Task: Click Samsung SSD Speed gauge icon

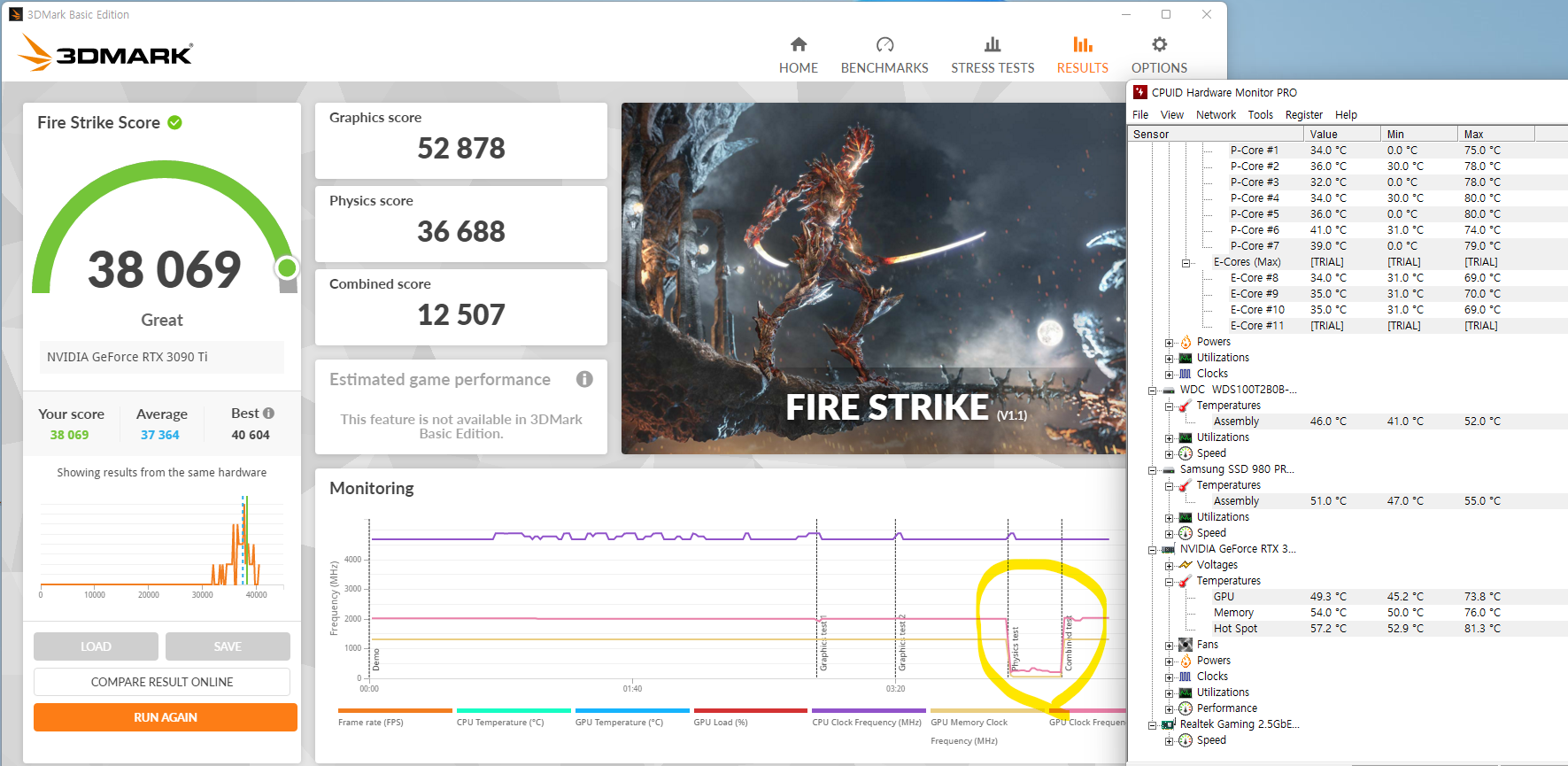Action: (x=1186, y=533)
